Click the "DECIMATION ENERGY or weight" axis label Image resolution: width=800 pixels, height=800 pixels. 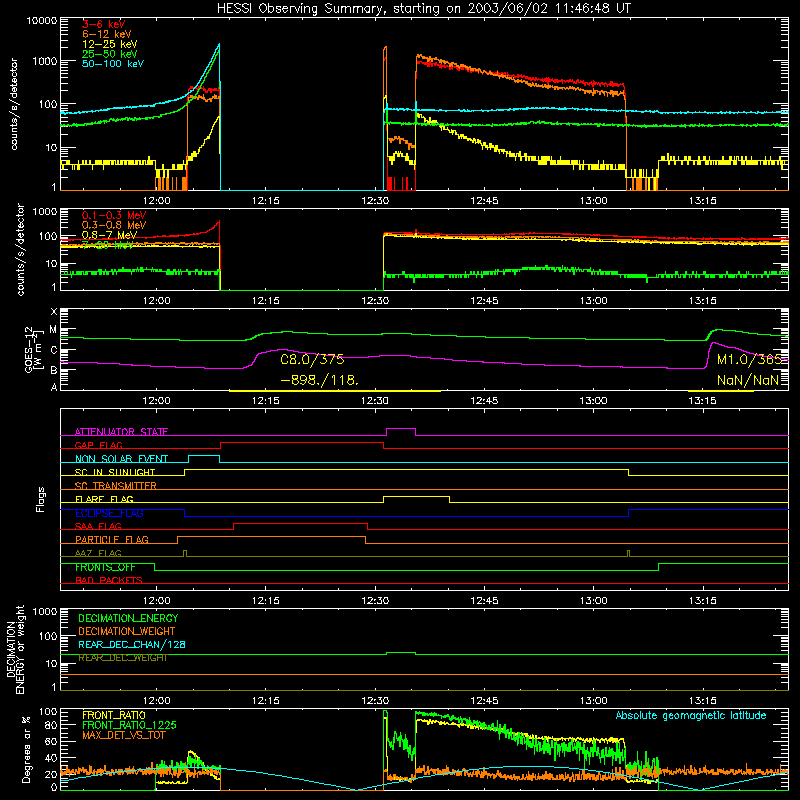tap(15, 649)
